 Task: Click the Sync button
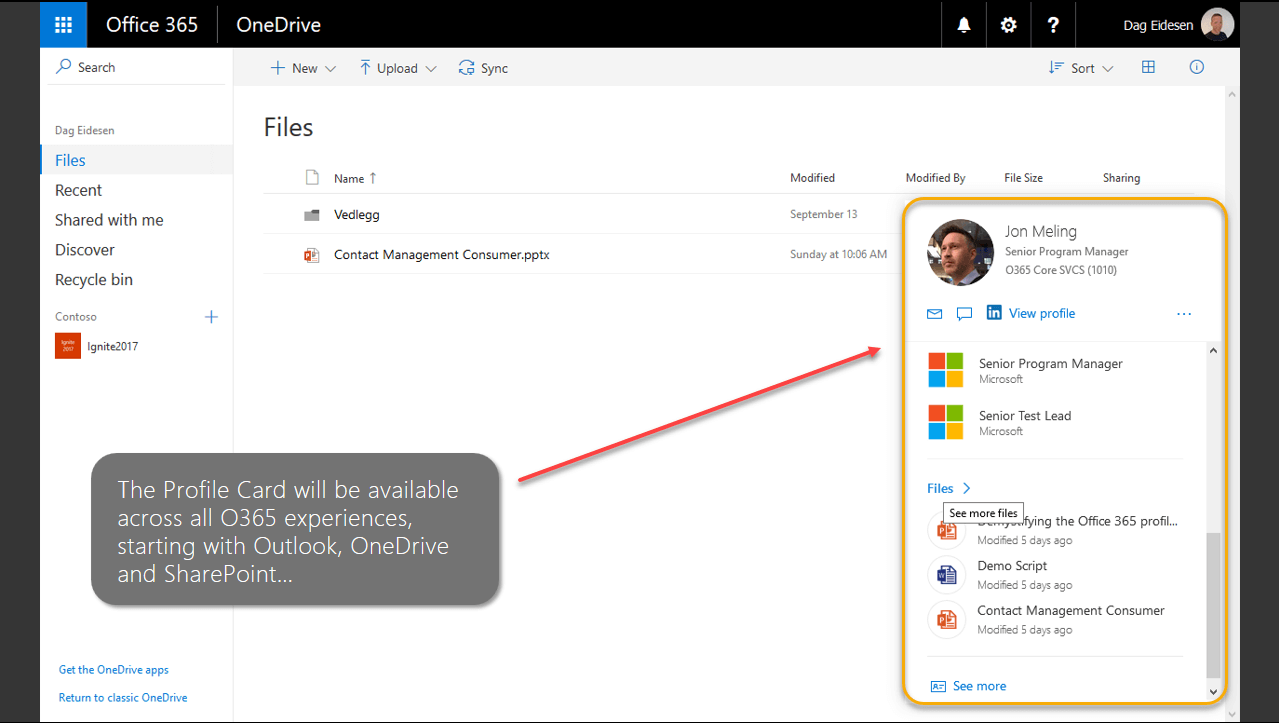pyautogui.click(x=483, y=68)
